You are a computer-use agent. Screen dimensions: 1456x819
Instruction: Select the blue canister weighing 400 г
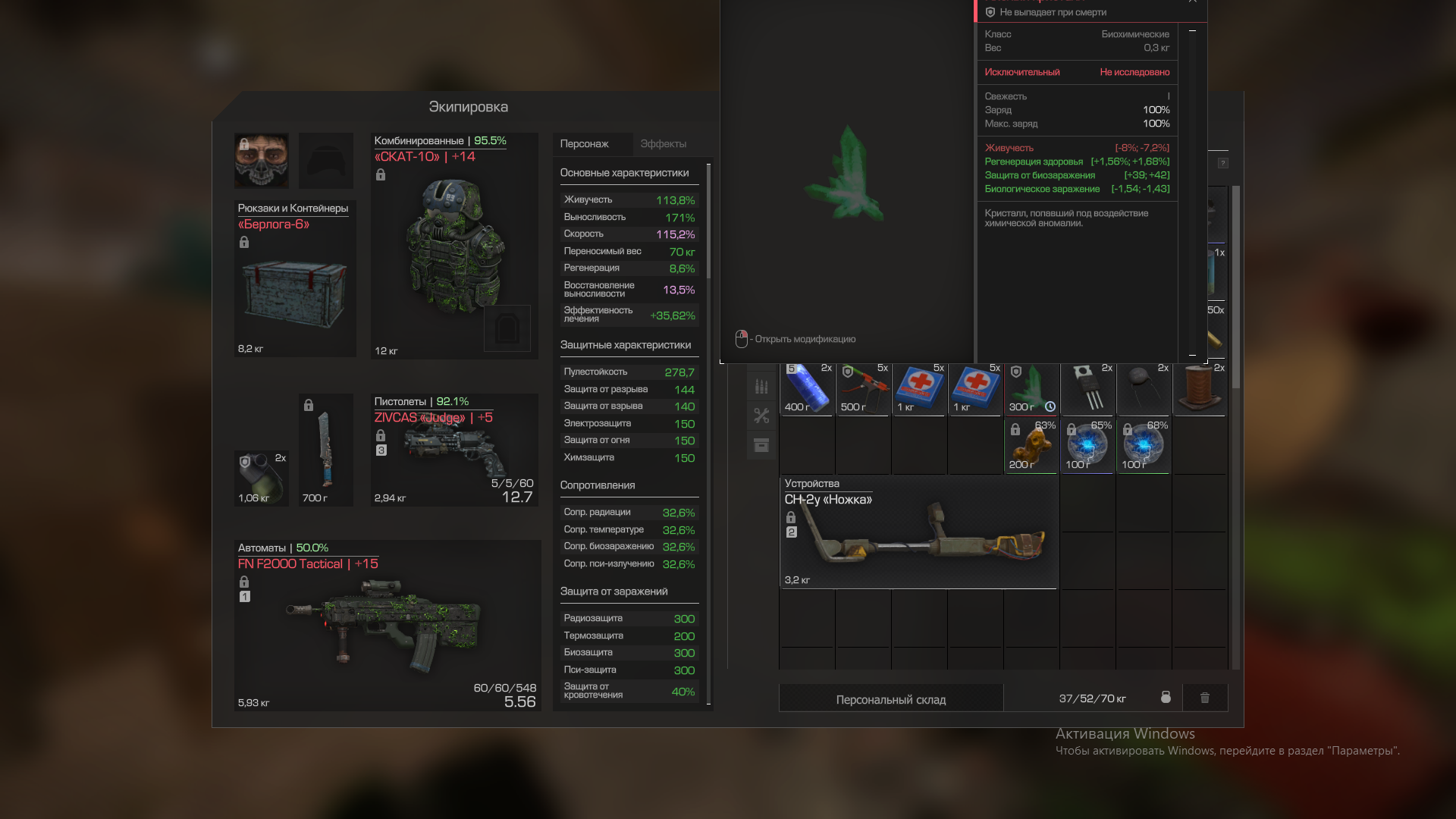tap(808, 389)
